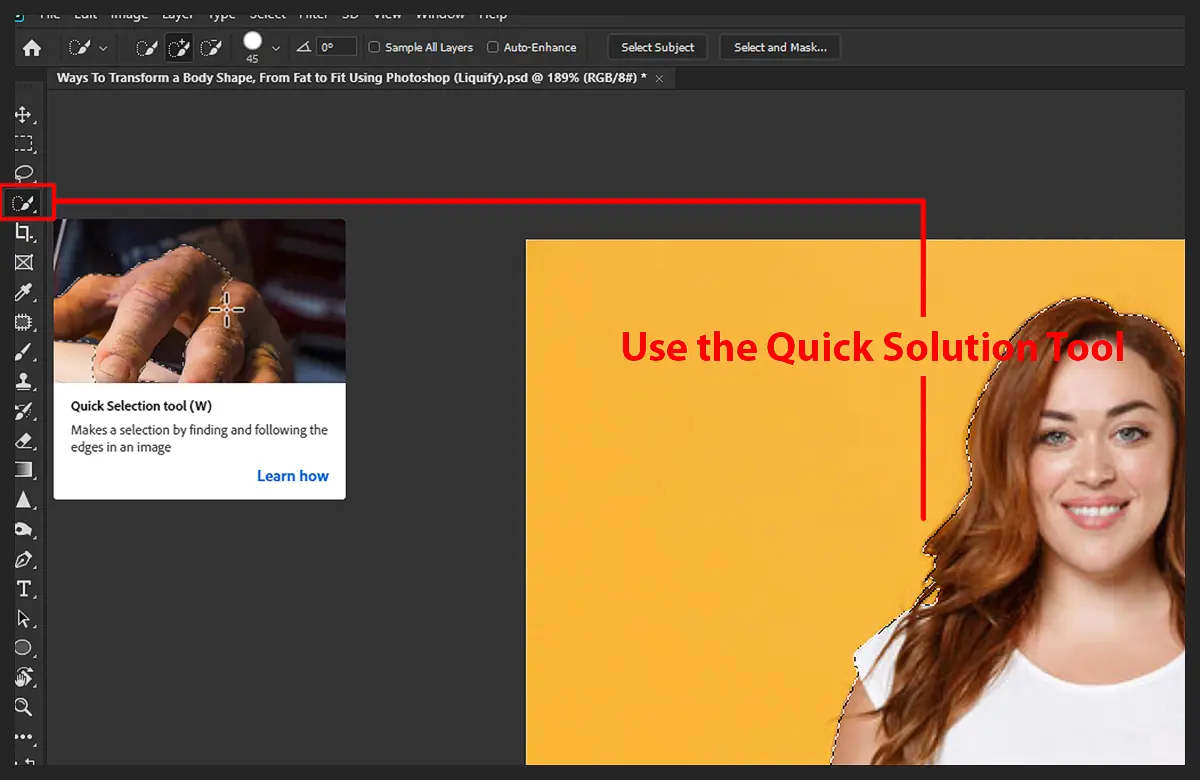Enable Auto-Enhance

click(493, 47)
